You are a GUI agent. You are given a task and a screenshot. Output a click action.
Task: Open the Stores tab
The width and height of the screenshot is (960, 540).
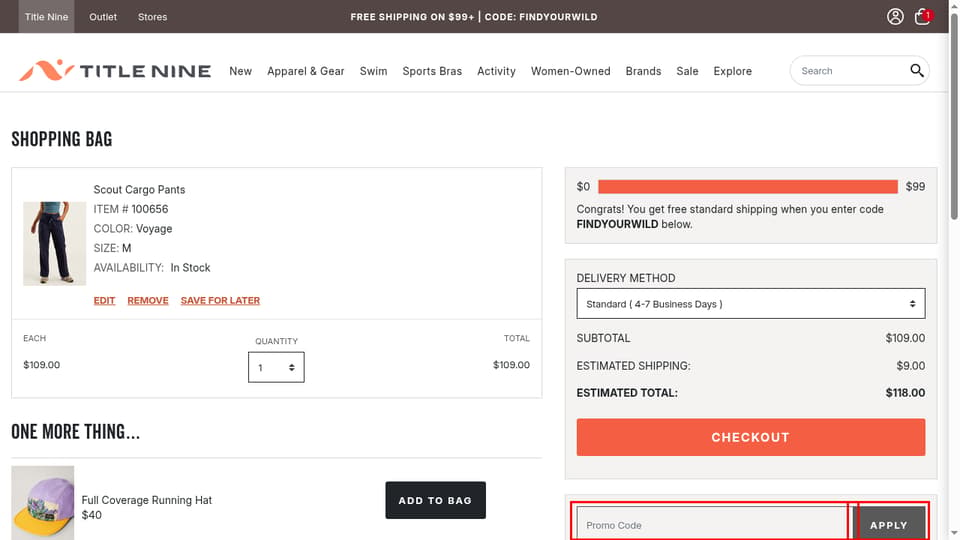tap(152, 17)
